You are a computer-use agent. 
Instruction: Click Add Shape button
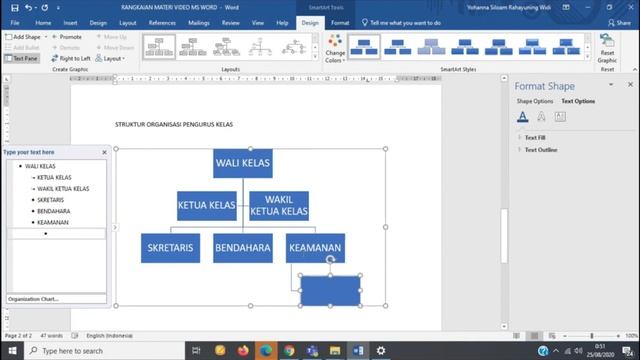coord(23,37)
